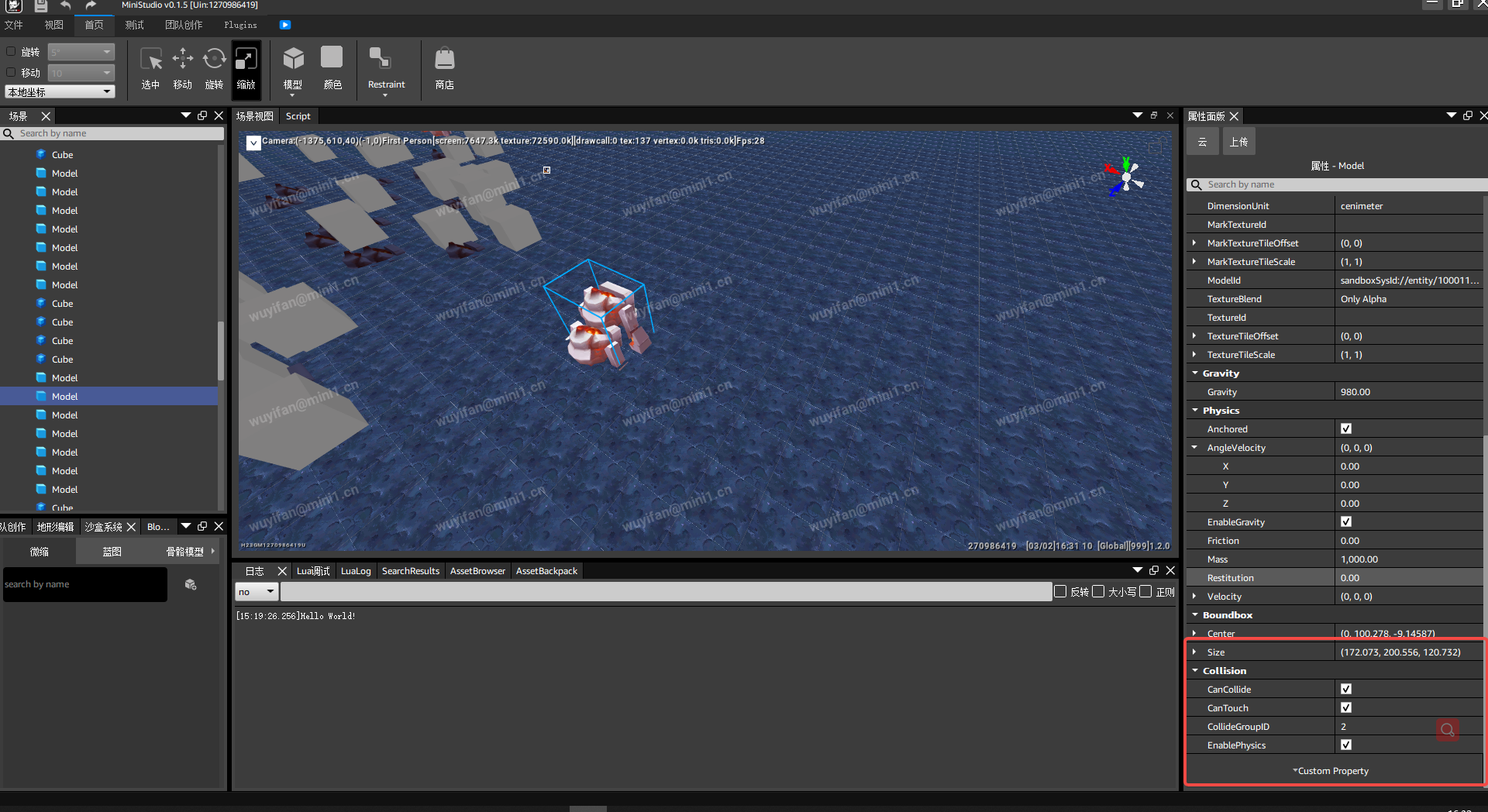Open the 测试 test menu

coord(135,25)
